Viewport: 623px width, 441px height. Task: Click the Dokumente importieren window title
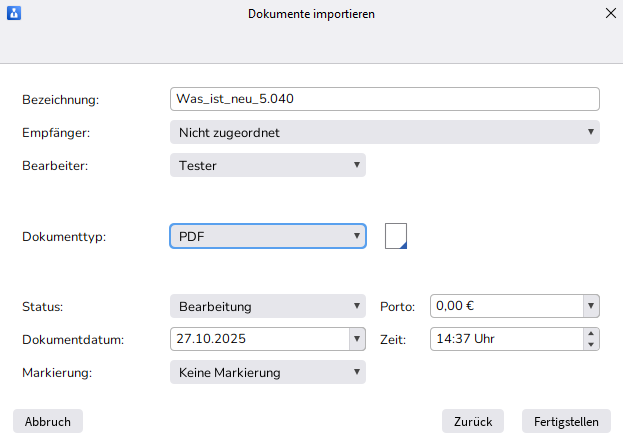coord(311,14)
